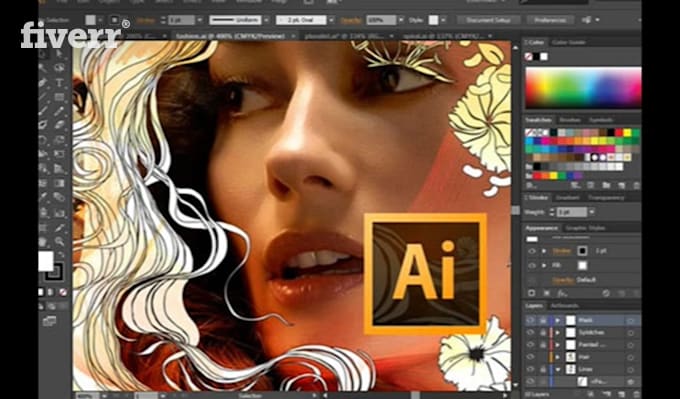Screen dimensions: 680x399
Task: Click the orange Stroke link in control bar
Action: (x=146, y=20)
